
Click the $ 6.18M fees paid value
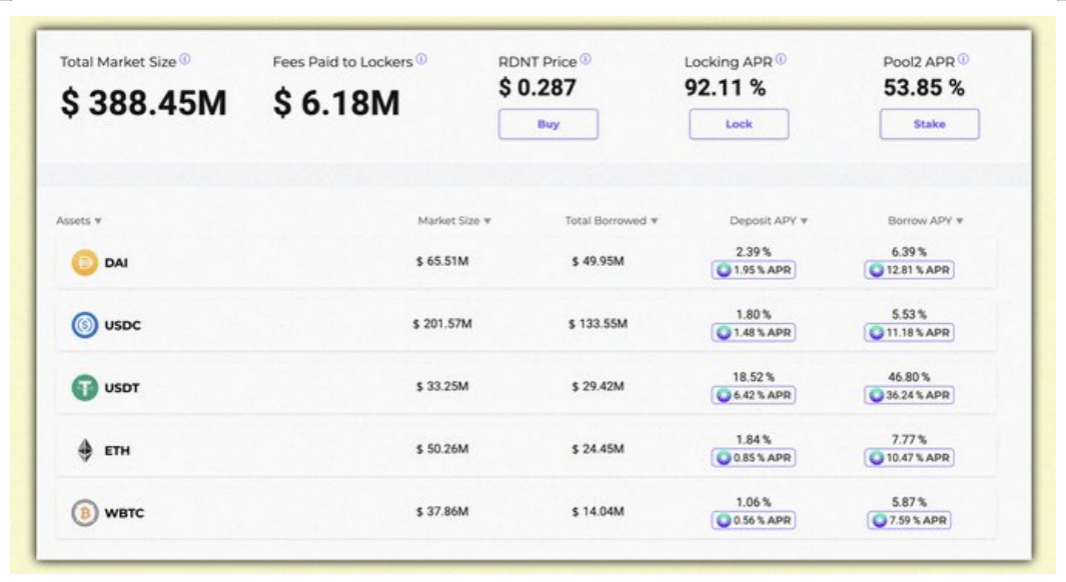tap(337, 103)
